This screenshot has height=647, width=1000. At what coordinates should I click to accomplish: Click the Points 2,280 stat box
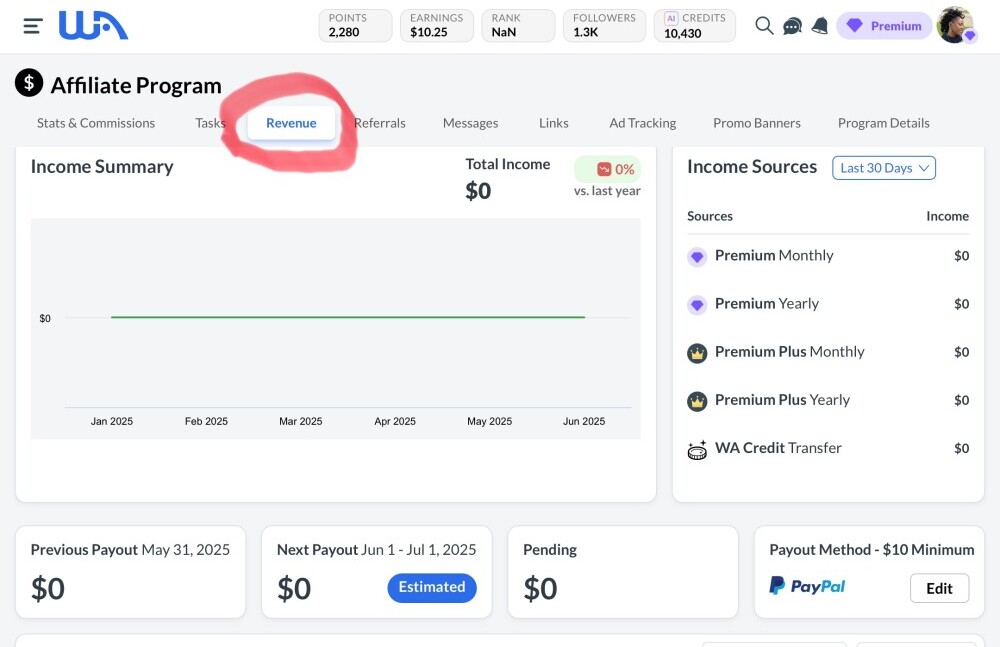(355, 26)
